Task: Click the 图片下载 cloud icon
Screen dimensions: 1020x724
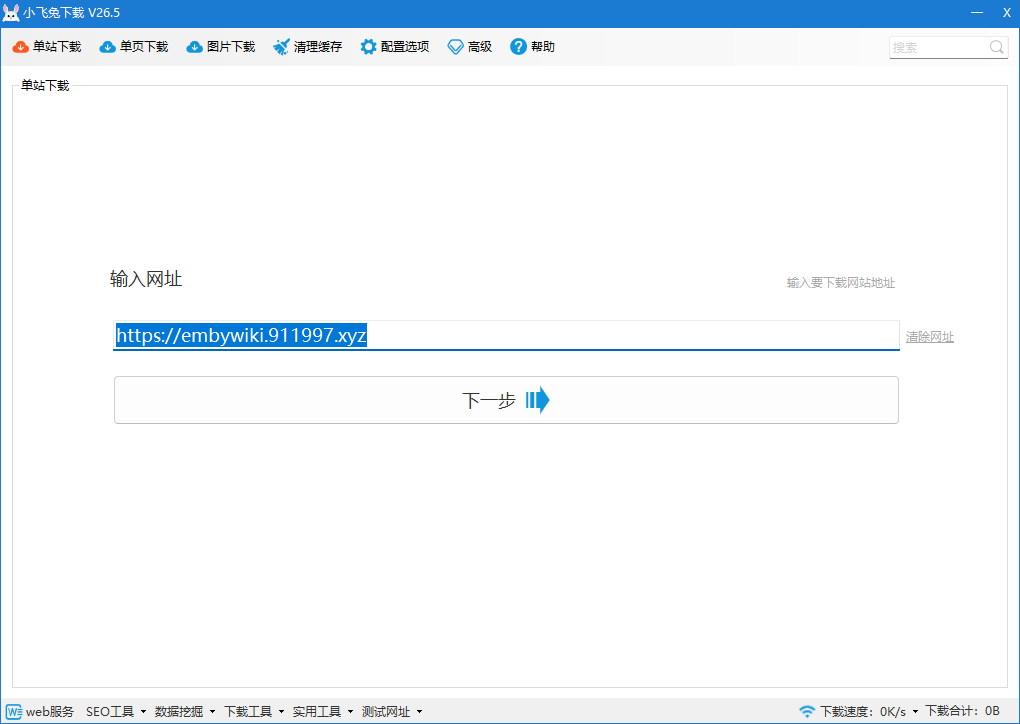Action: coord(195,47)
